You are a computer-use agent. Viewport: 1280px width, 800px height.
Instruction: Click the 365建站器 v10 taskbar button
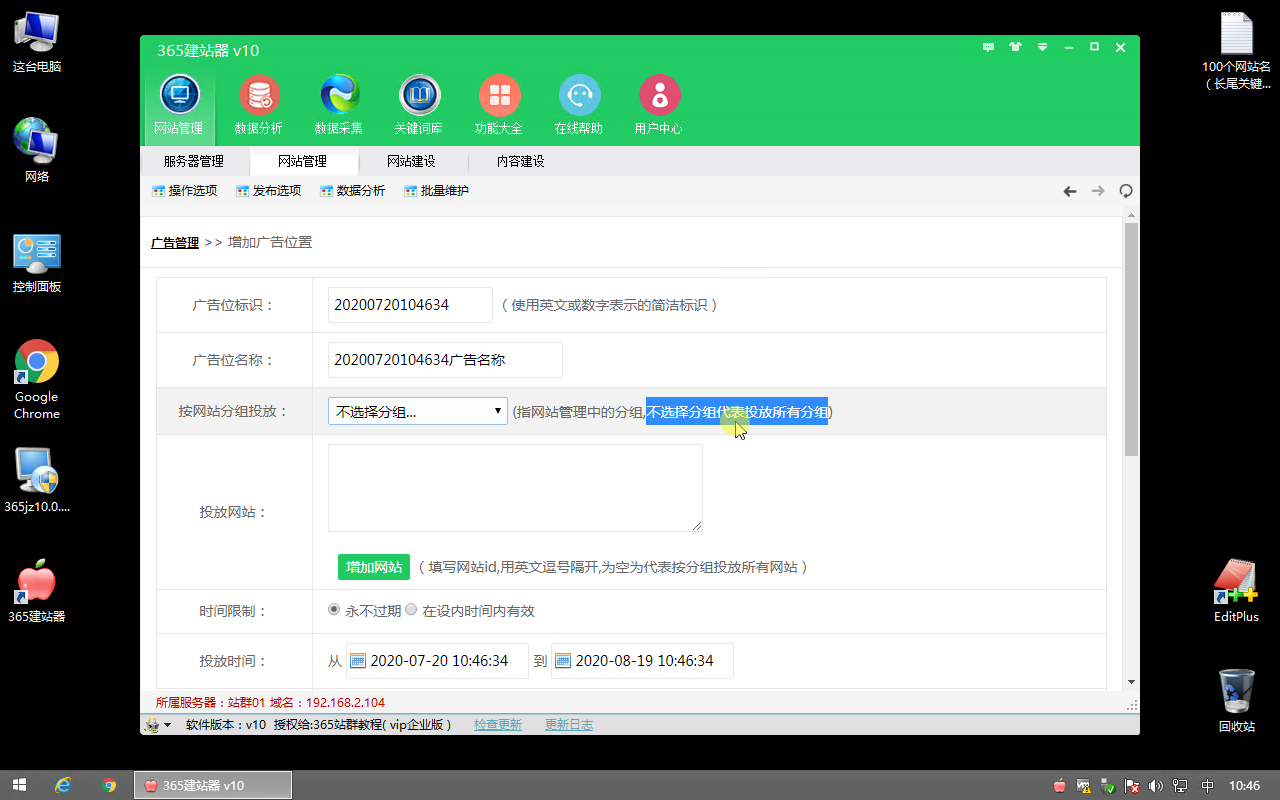coord(213,785)
